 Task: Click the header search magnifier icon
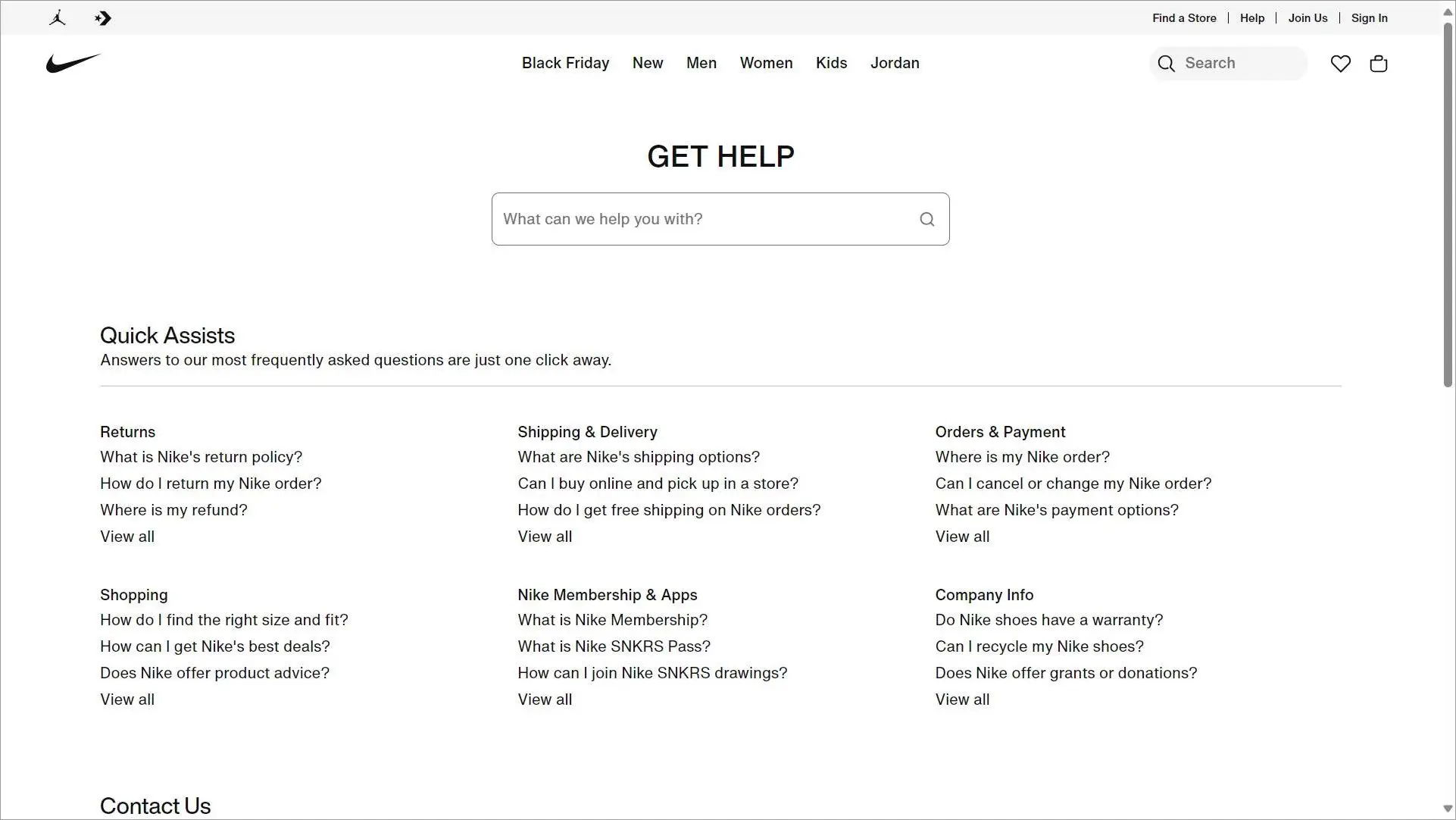1167,64
